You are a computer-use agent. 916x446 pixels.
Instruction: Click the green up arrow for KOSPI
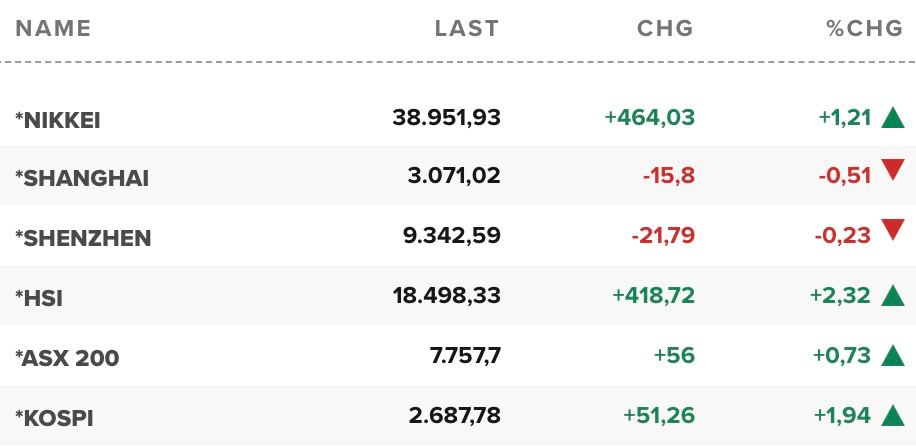[x=893, y=415]
